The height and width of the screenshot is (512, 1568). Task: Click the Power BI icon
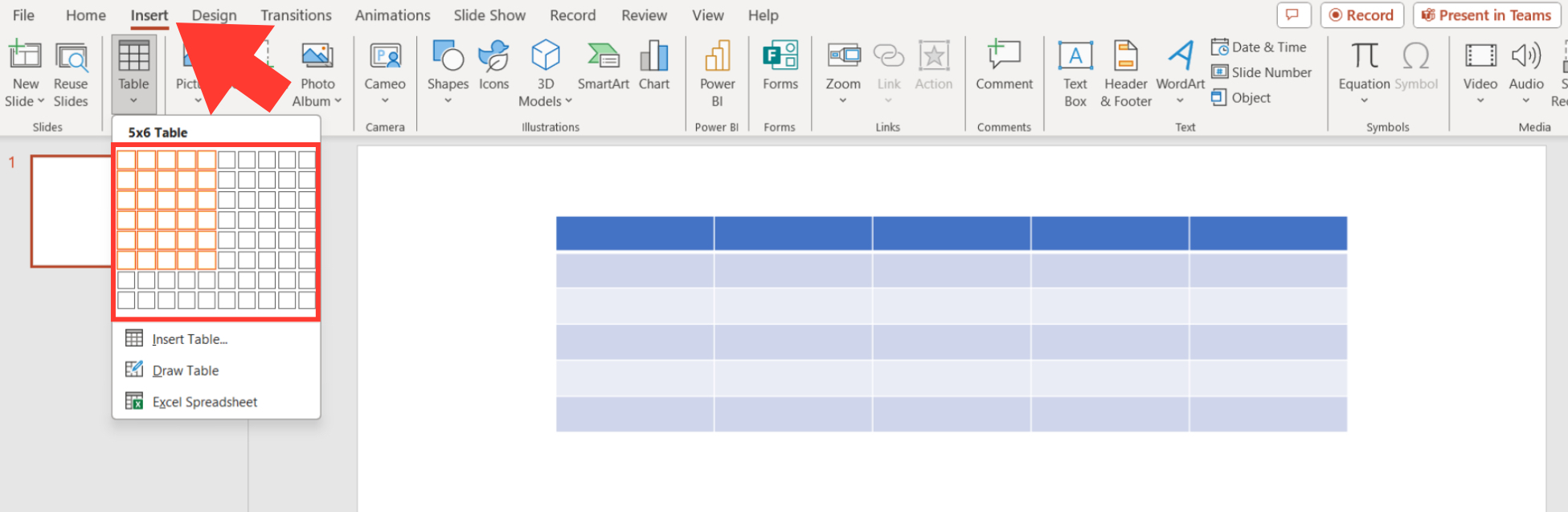(x=717, y=56)
